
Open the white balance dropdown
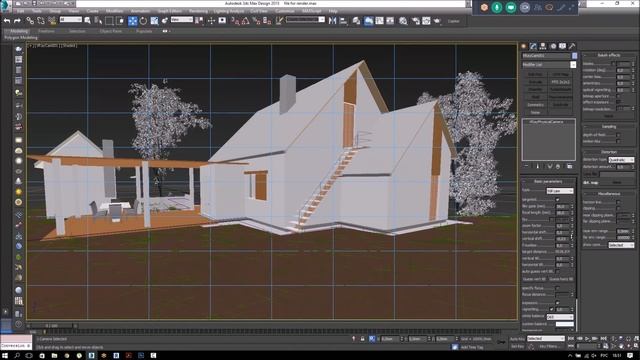click(x=560, y=317)
